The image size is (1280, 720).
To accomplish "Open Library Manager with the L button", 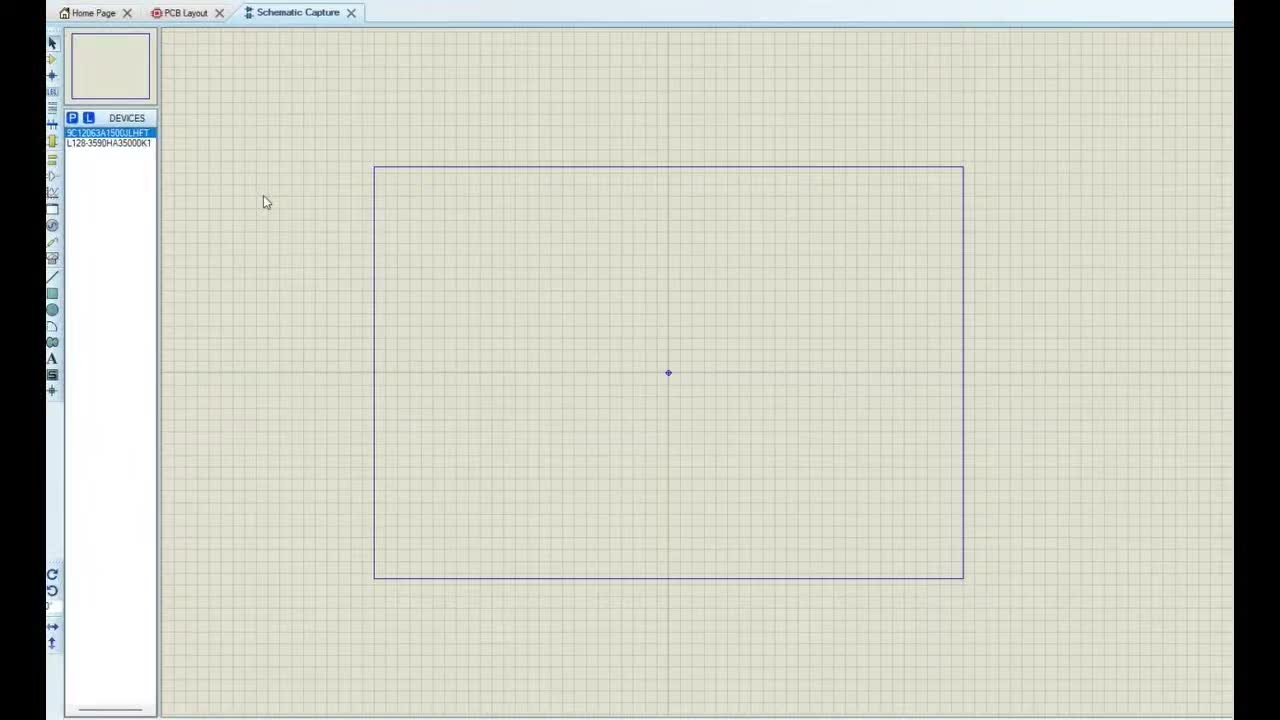I will (x=88, y=118).
